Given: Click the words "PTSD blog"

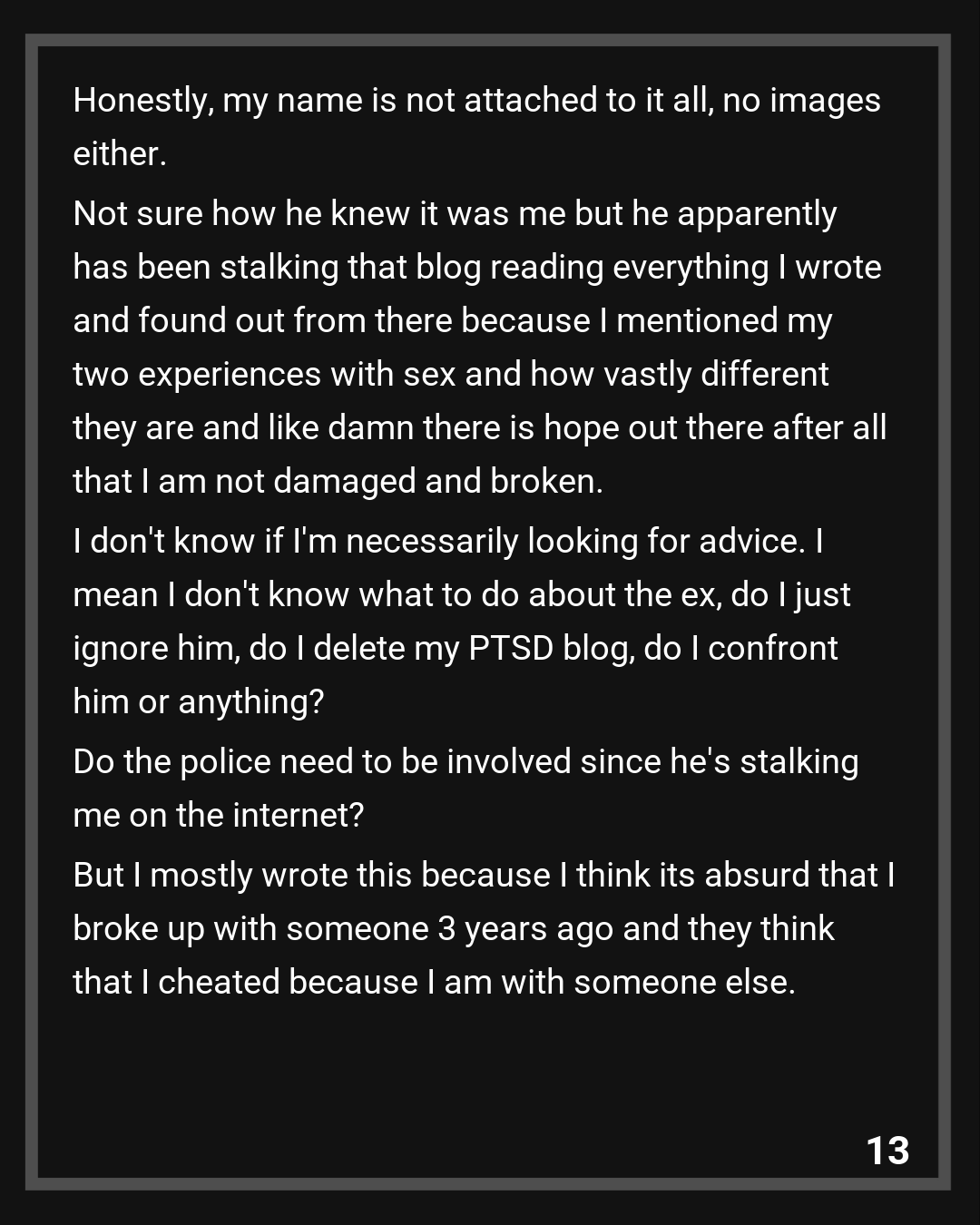Looking at the screenshot, I should click(551, 648).
